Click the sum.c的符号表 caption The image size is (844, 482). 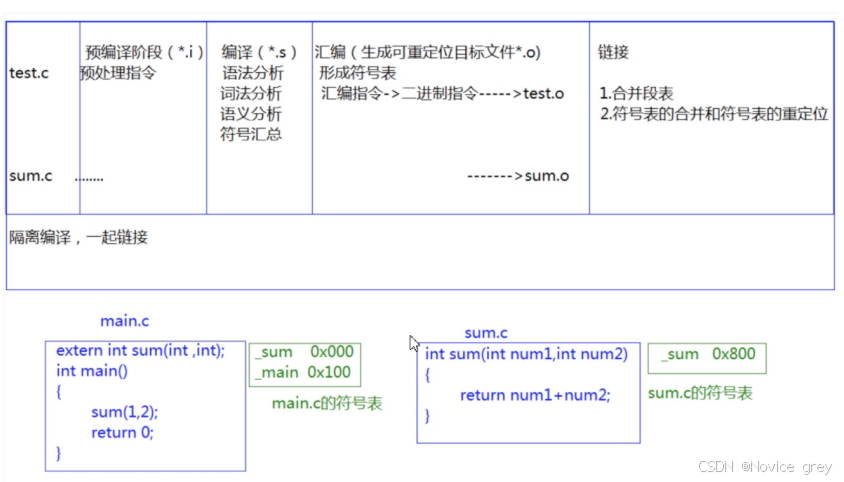coord(700,393)
